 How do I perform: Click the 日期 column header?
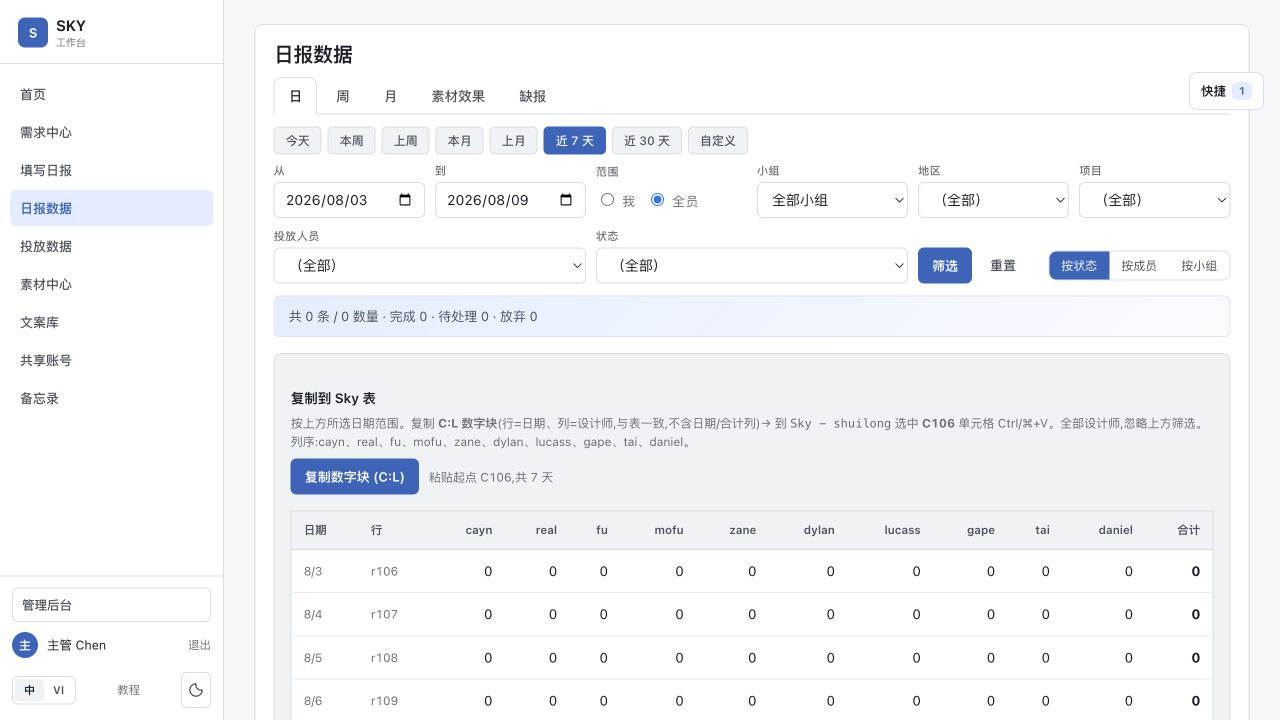point(315,530)
